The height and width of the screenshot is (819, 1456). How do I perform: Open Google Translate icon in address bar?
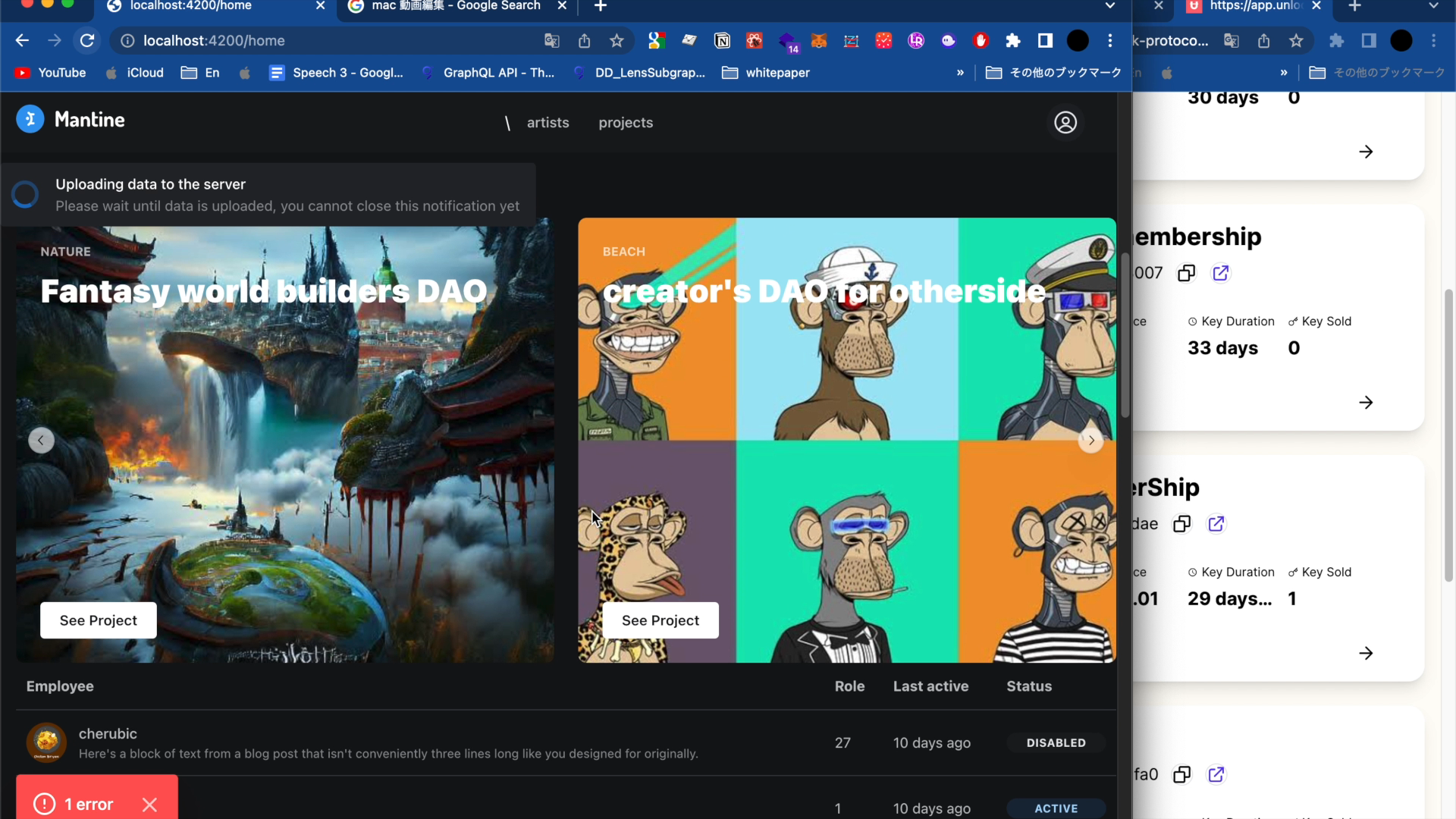coord(552,41)
